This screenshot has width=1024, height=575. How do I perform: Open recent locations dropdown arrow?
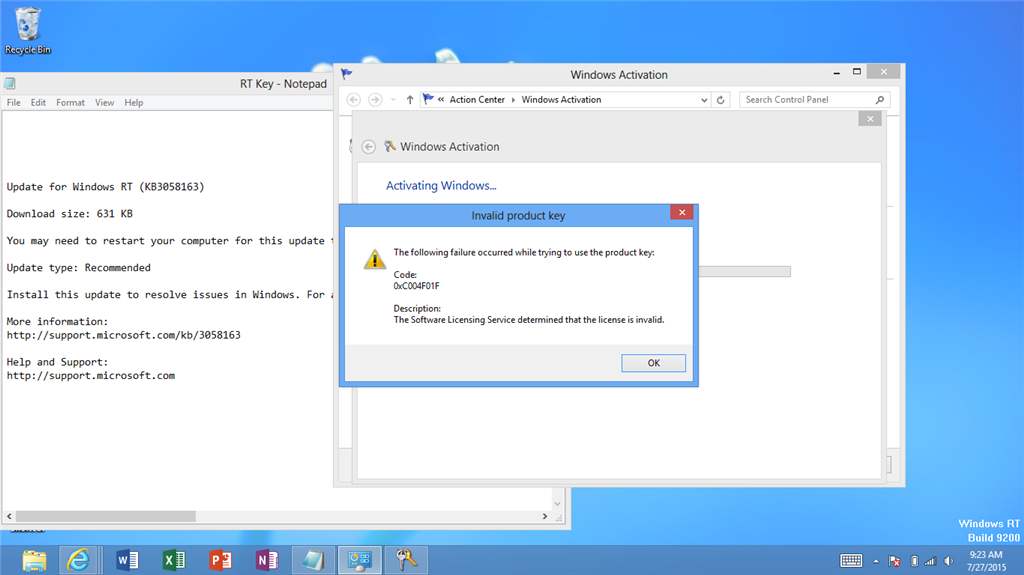click(393, 100)
